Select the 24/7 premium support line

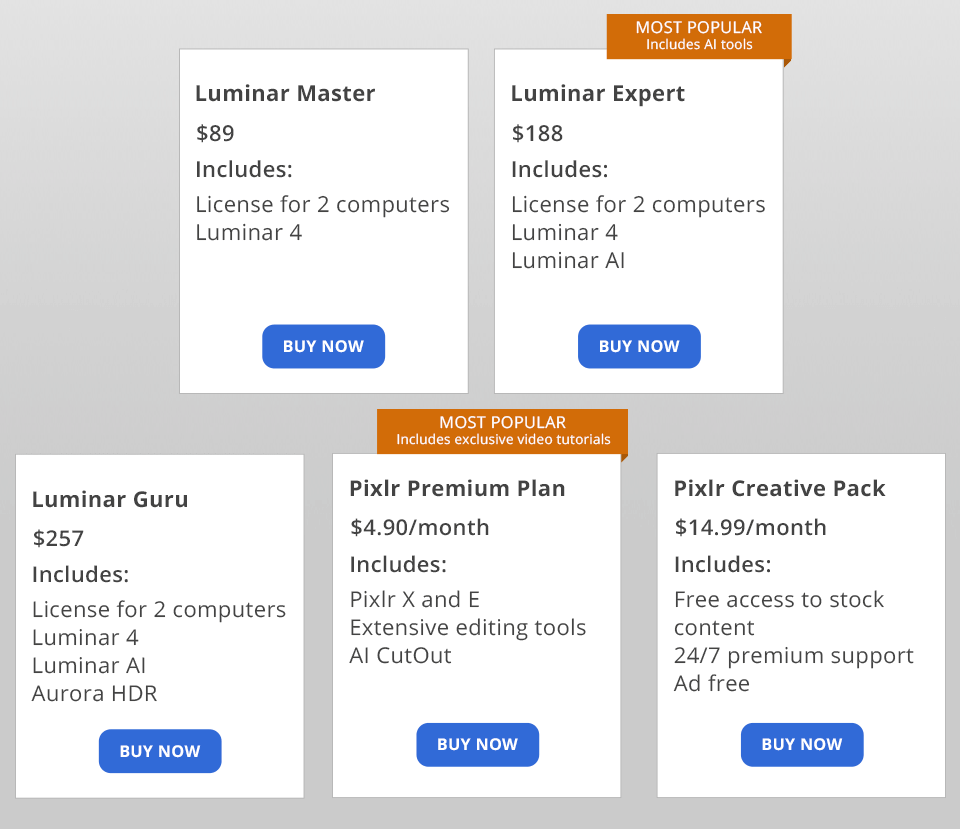click(793, 656)
